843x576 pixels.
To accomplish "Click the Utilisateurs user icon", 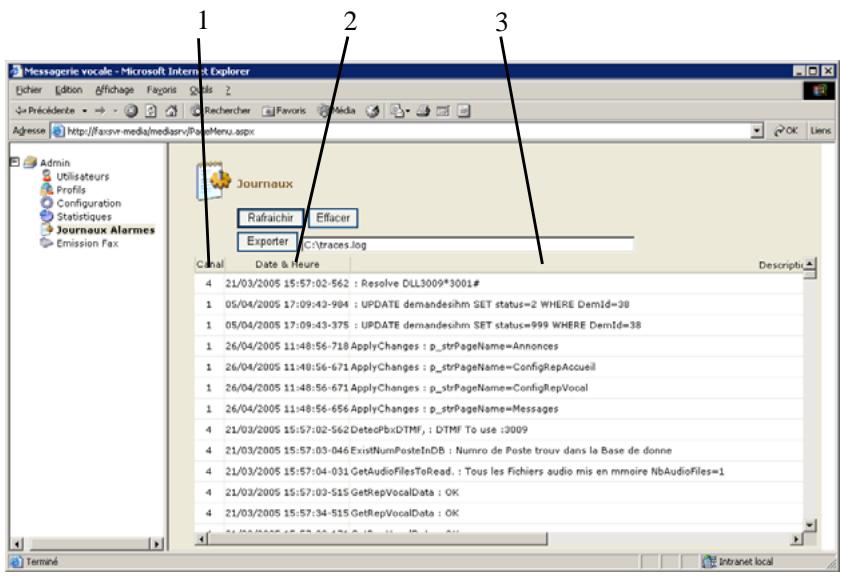I will (x=47, y=175).
